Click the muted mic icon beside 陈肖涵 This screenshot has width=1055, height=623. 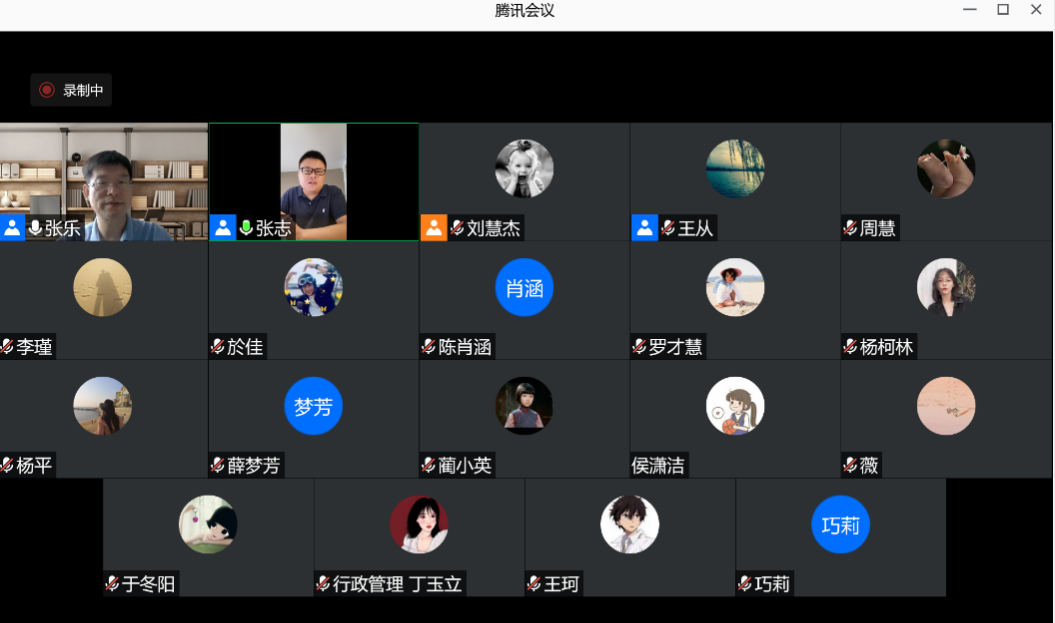coord(429,347)
